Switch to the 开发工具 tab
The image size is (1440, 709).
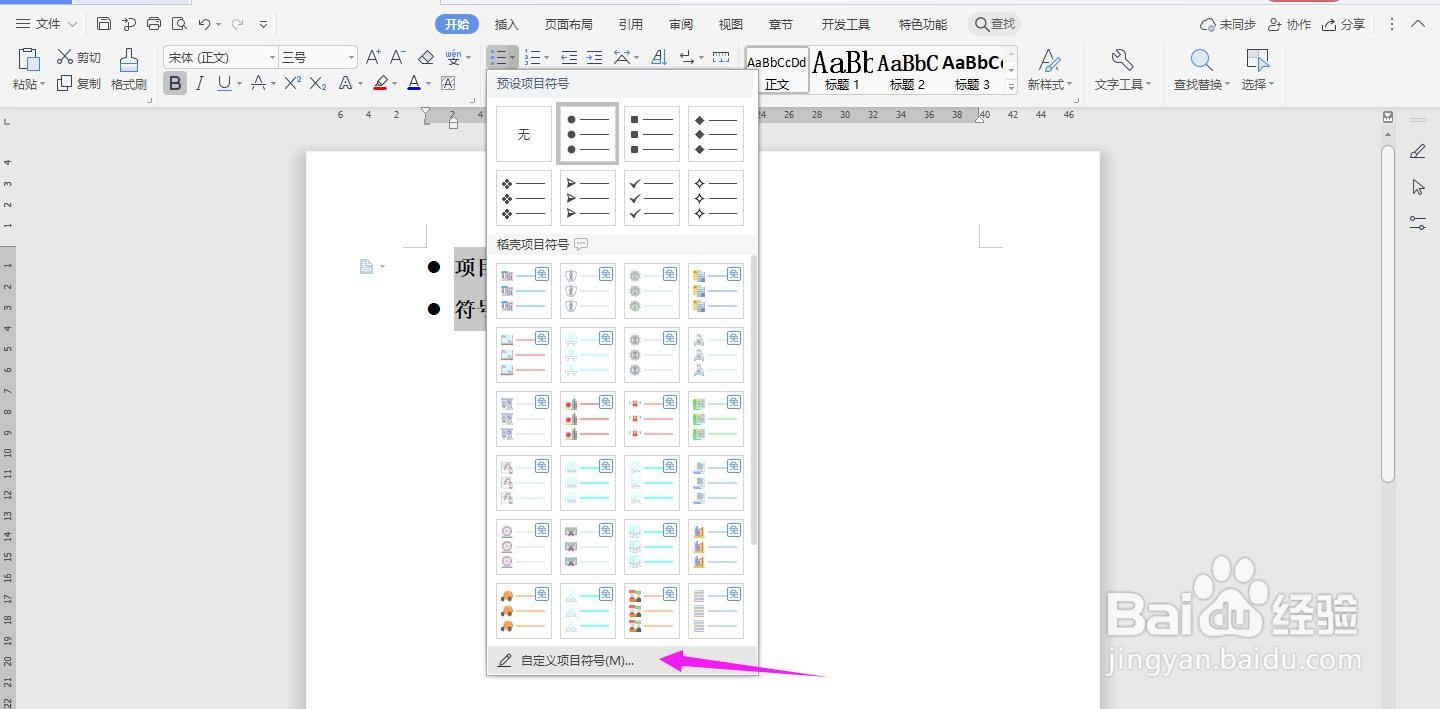click(x=846, y=24)
